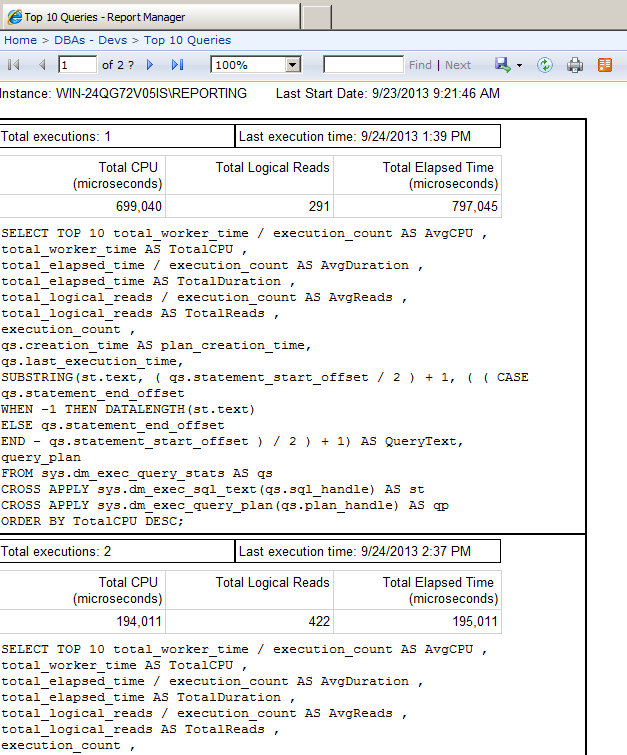Select the Top 10 Queries browser tab
Screen dimensions: 627x755
pyautogui.click(x=150, y=17)
